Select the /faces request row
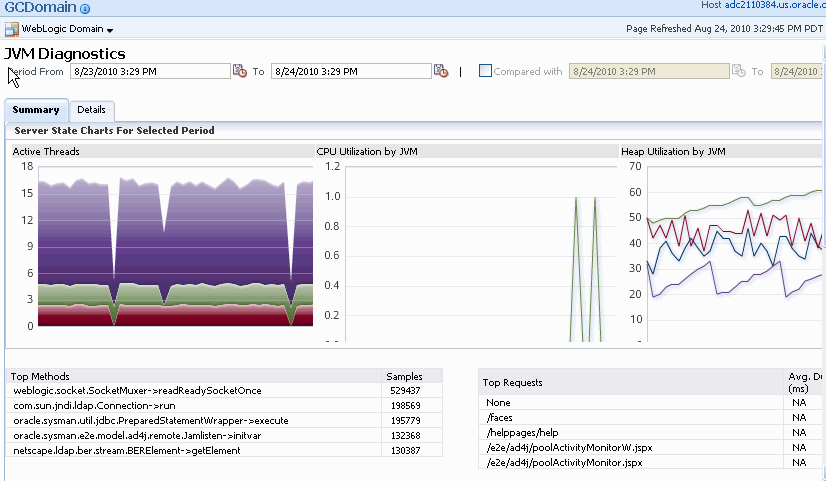The width and height of the screenshot is (826, 481). [x=652, y=418]
